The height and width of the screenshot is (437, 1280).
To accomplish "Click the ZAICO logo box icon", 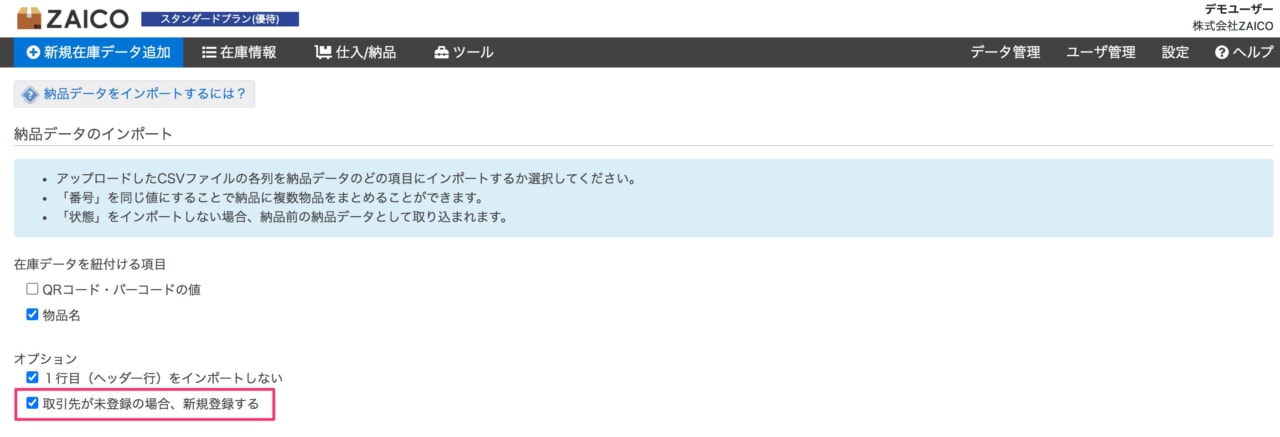I will click(30, 18).
